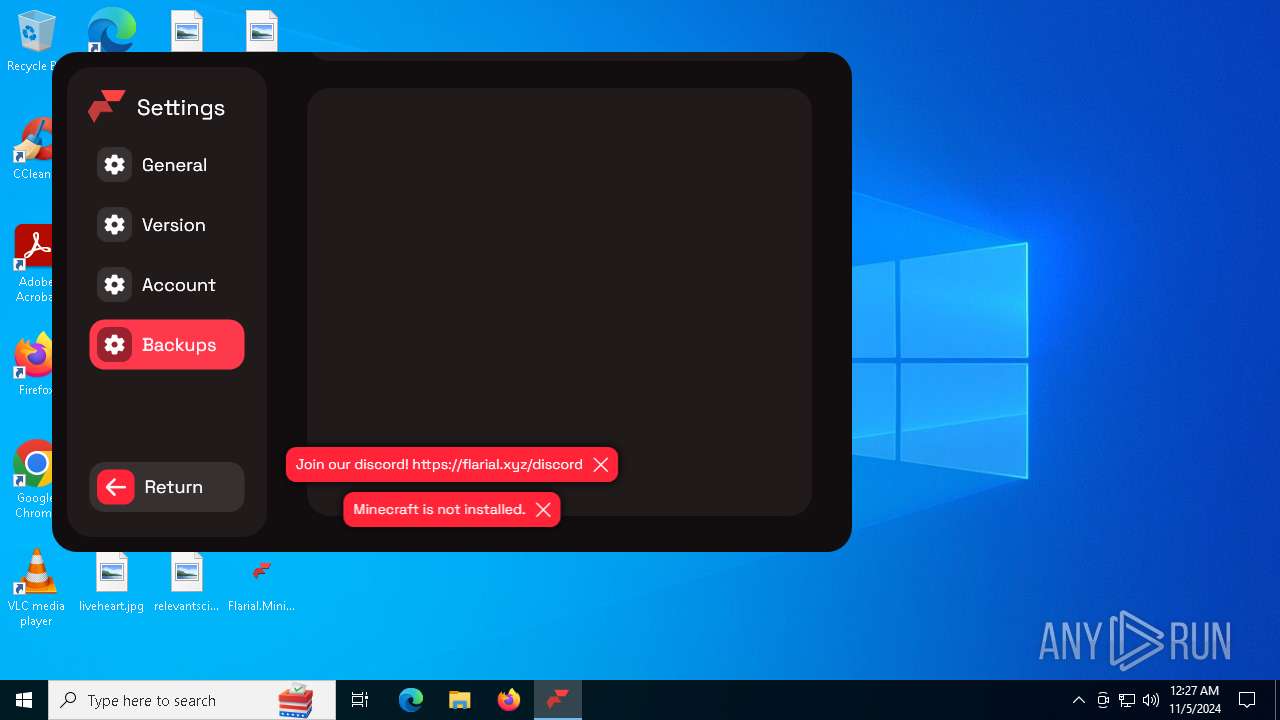This screenshot has width=1280, height=720.
Task: Show hidden system tray icons
Action: click(1078, 700)
